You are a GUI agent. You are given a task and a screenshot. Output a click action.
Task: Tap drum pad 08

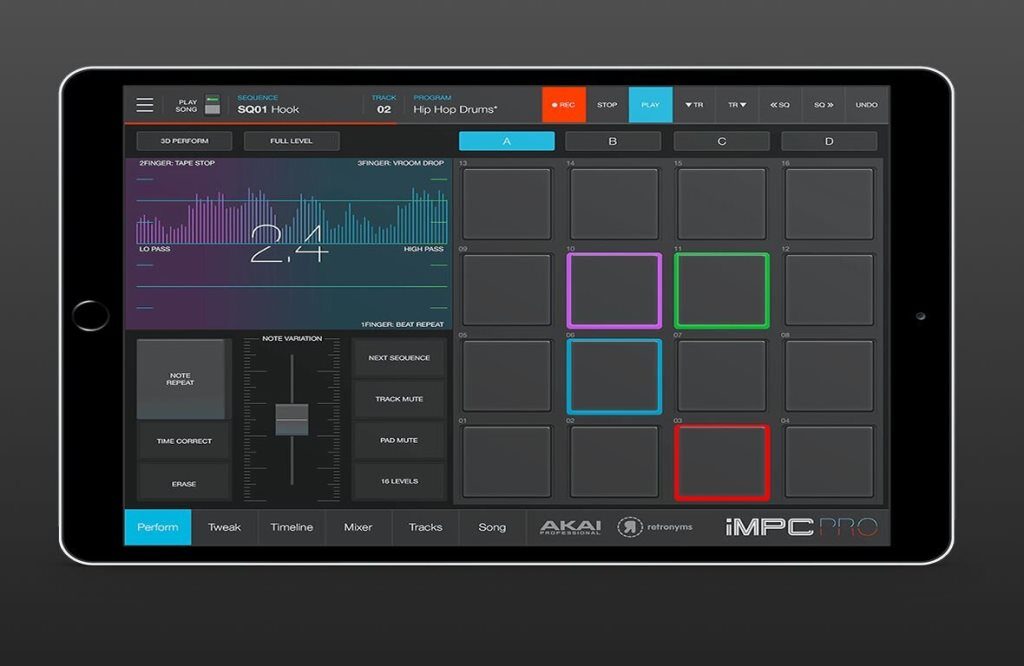click(x=829, y=376)
